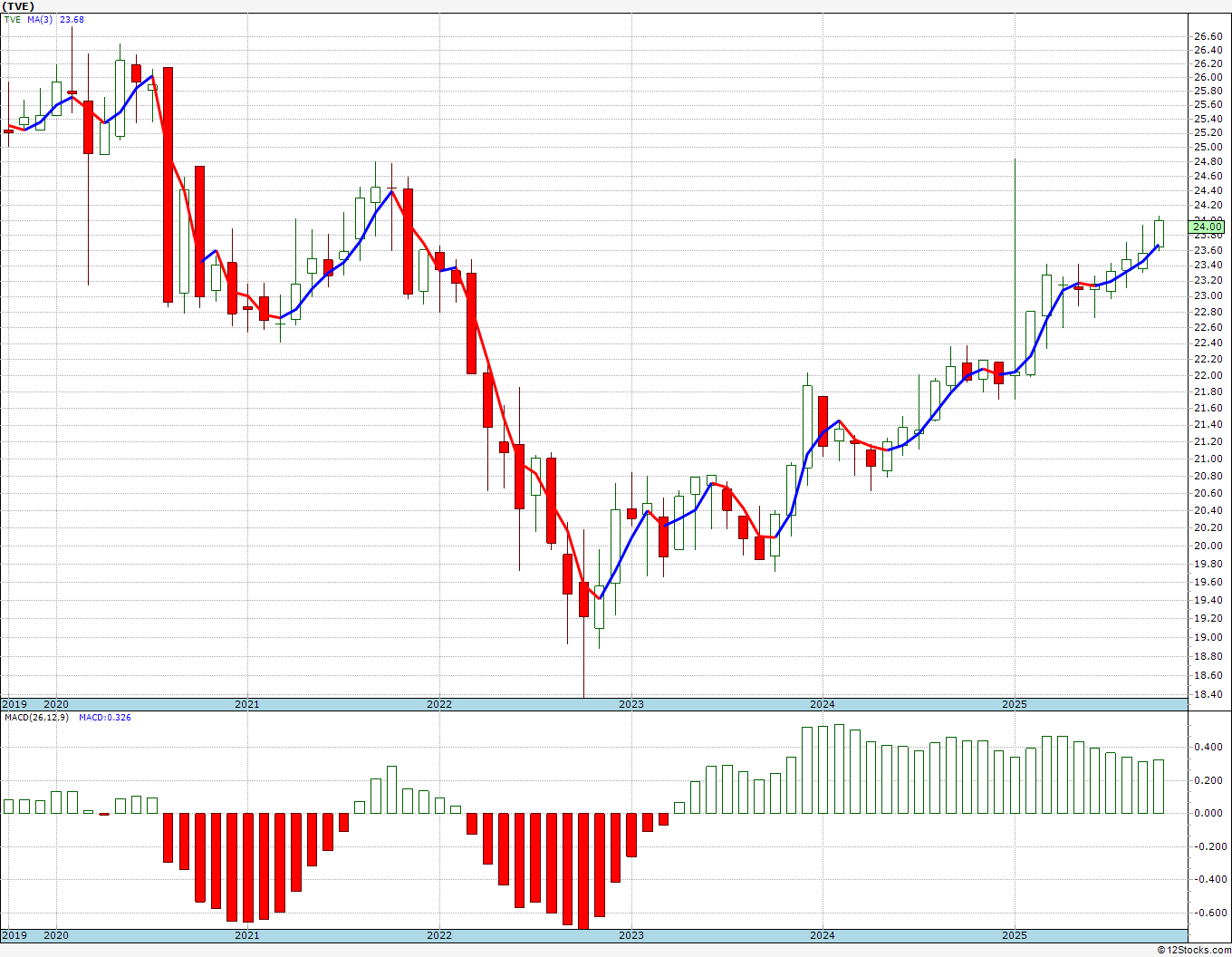The width and height of the screenshot is (1232, 957).
Task: Select 2022 on the price chart time axis
Action: tap(439, 704)
